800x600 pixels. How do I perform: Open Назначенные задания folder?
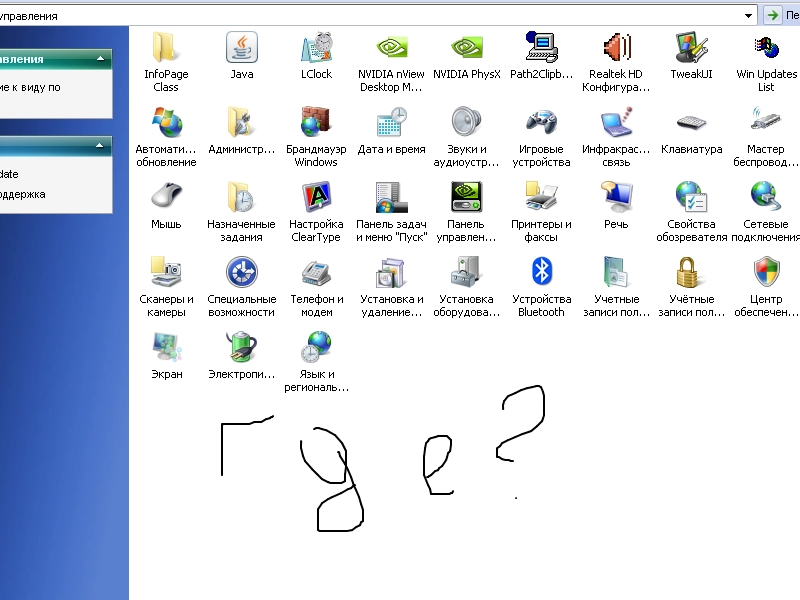(x=241, y=197)
